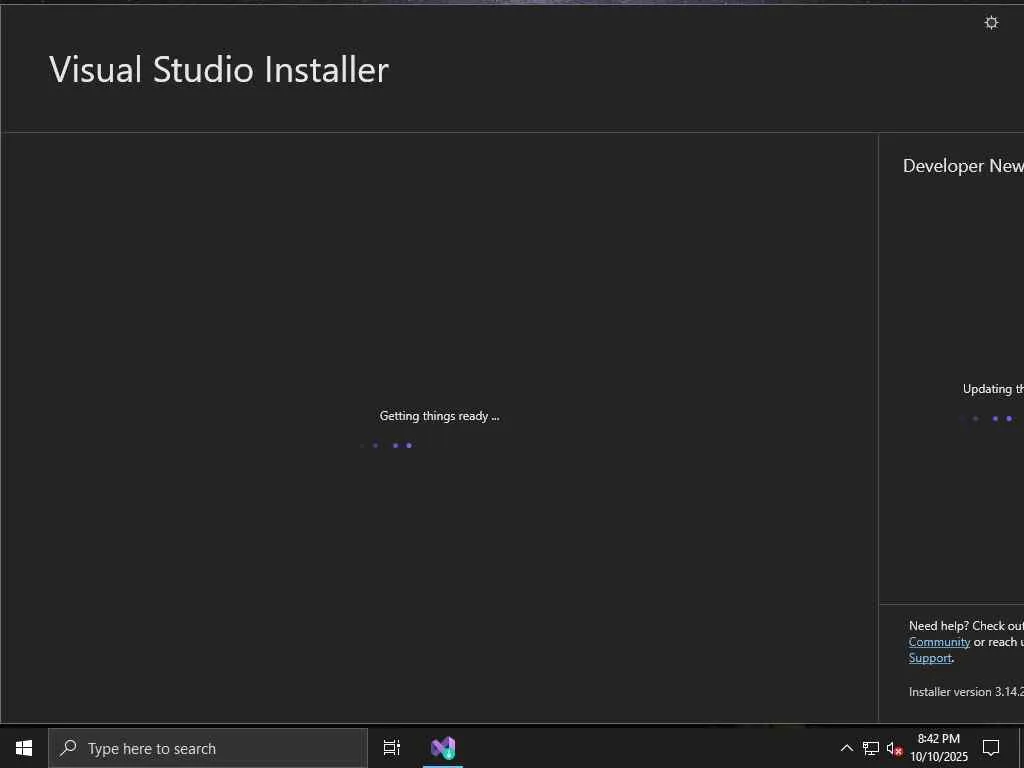Click the search magnifier icon in taskbar
Viewport: 1024px width, 768px height.
(68, 748)
